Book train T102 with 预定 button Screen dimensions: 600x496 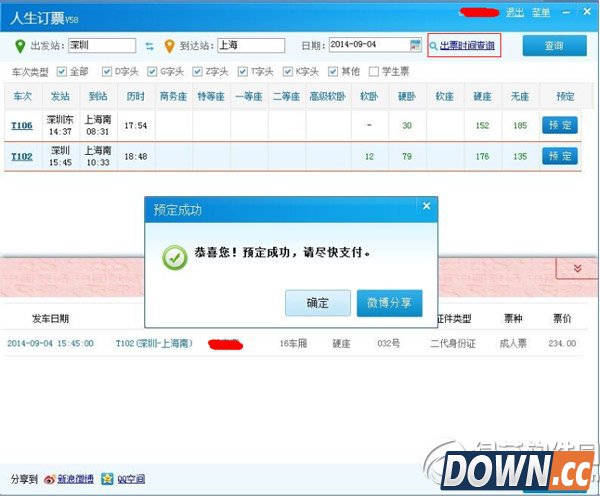coord(559,156)
